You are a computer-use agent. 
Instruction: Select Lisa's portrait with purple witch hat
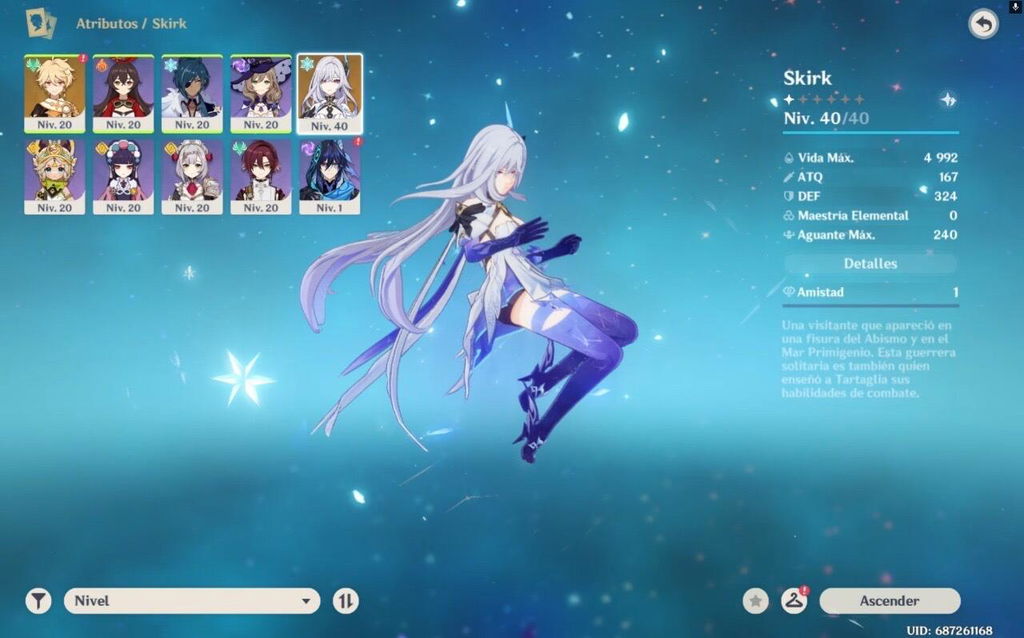tap(261, 94)
